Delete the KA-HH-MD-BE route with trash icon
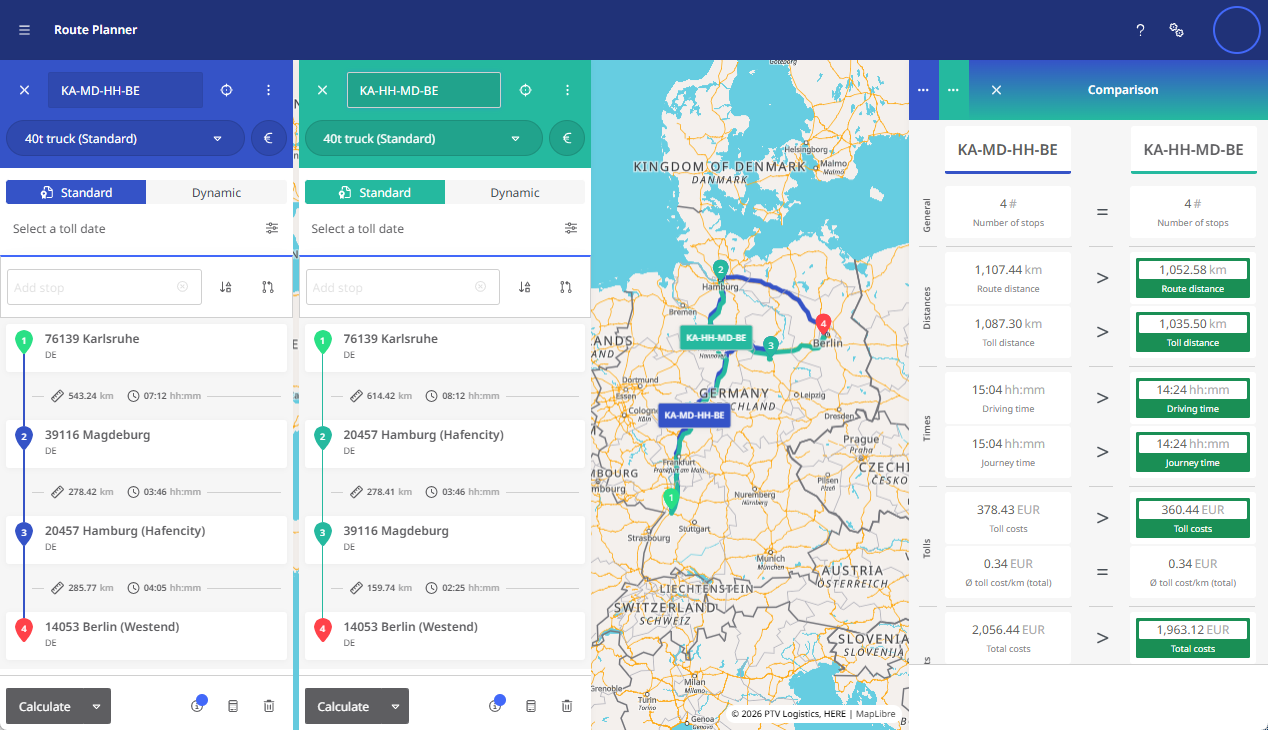Image resolution: width=1268 pixels, height=730 pixels. click(x=567, y=706)
